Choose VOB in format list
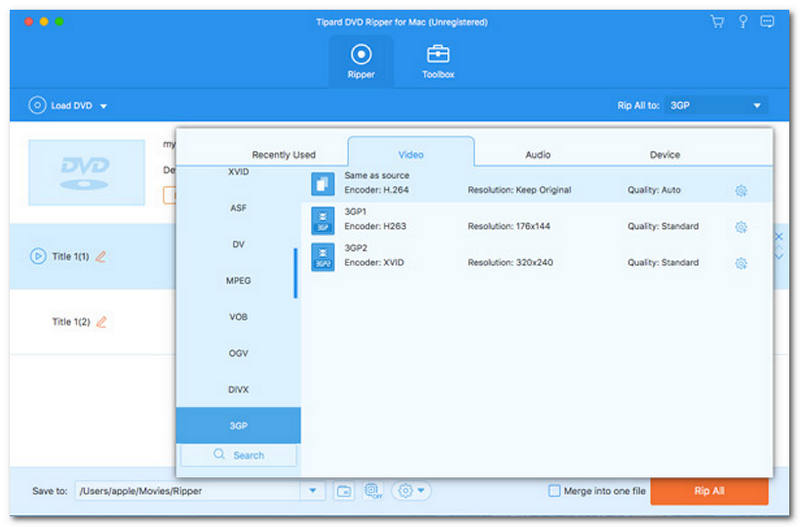The width and height of the screenshot is (800, 527). click(238, 317)
